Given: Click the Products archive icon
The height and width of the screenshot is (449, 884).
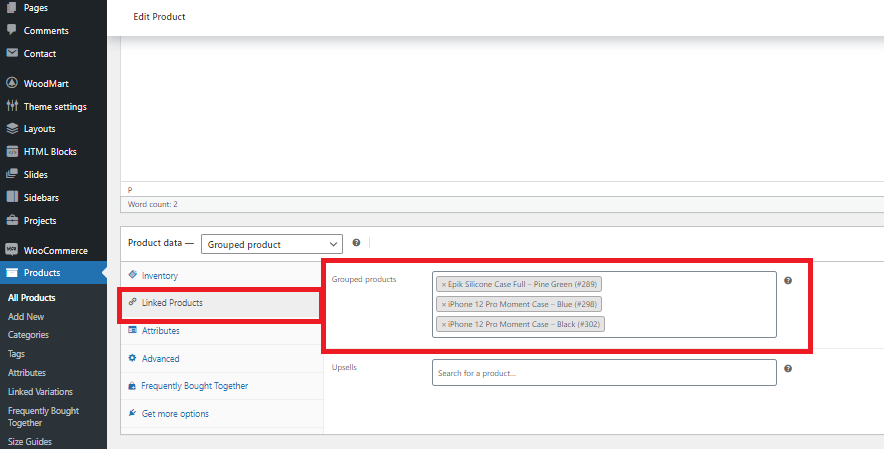Looking at the screenshot, I should 12,272.
